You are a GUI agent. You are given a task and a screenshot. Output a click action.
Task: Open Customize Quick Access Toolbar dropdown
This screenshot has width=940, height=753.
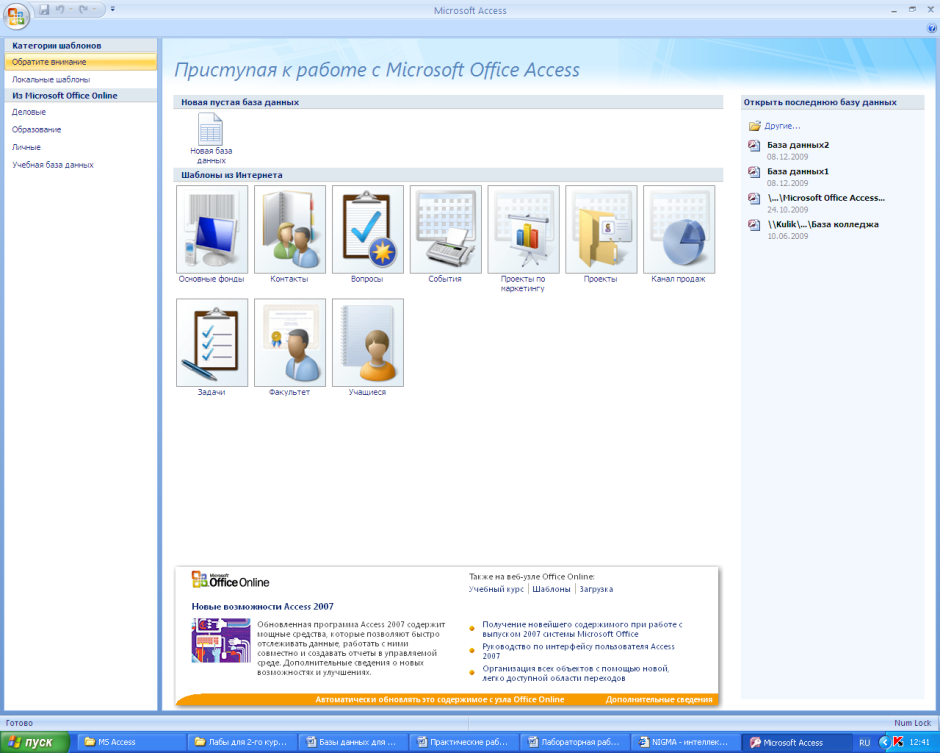[113, 9]
